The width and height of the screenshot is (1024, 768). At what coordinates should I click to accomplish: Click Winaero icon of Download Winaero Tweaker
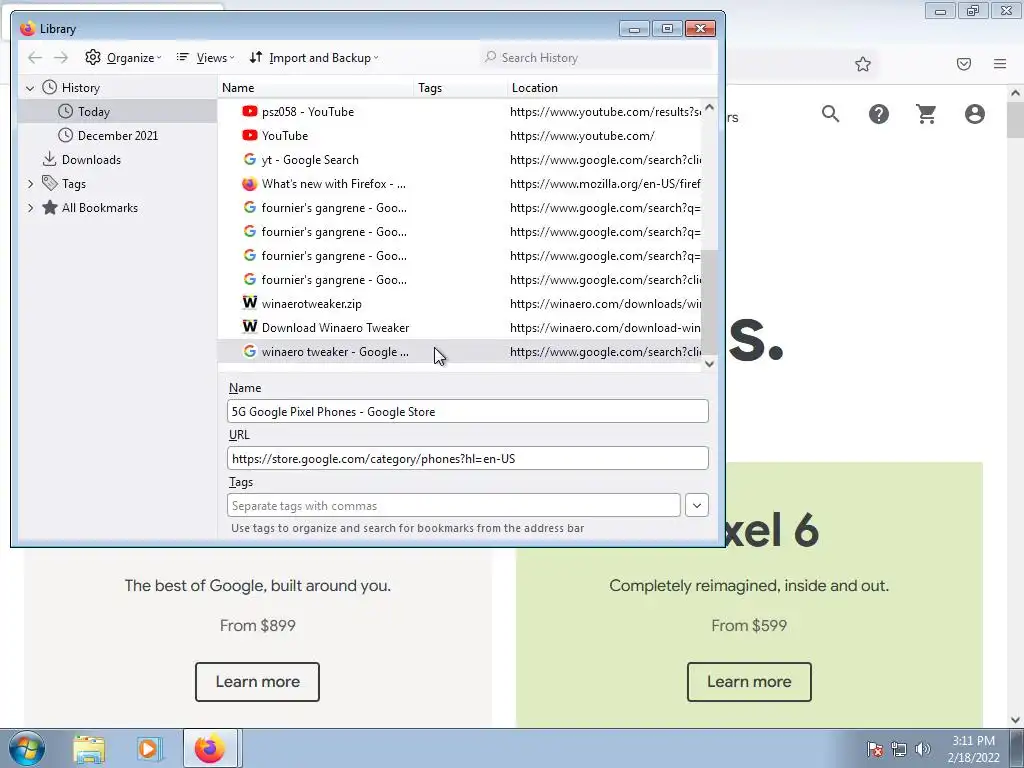pyautogui.click(x=249, y=327)
